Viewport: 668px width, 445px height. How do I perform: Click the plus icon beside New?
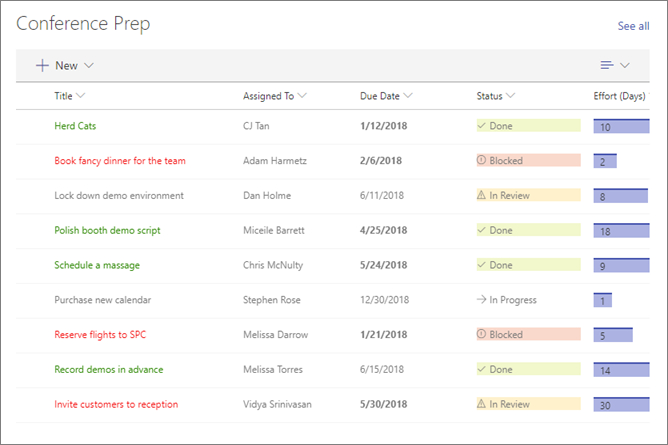point(42,66)
